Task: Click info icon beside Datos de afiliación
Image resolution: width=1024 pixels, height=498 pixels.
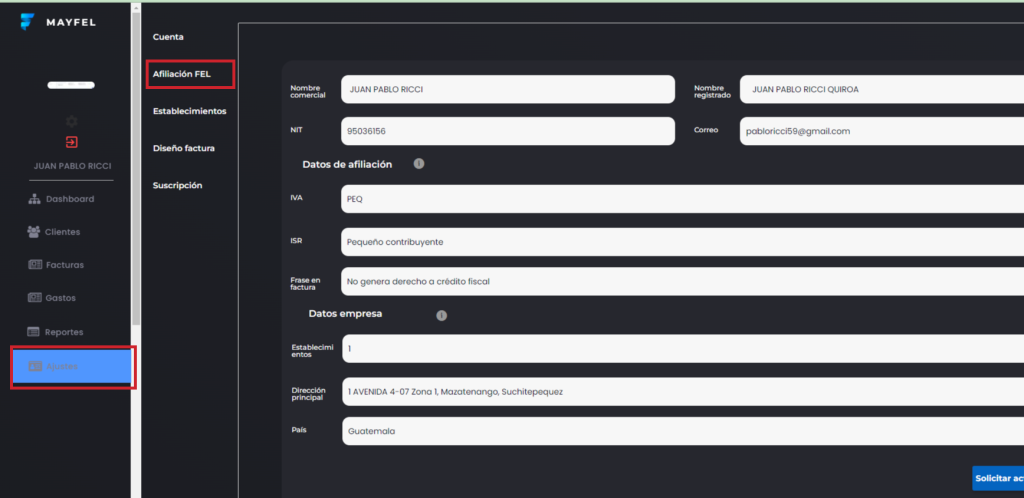Action: tap(419, 163)
